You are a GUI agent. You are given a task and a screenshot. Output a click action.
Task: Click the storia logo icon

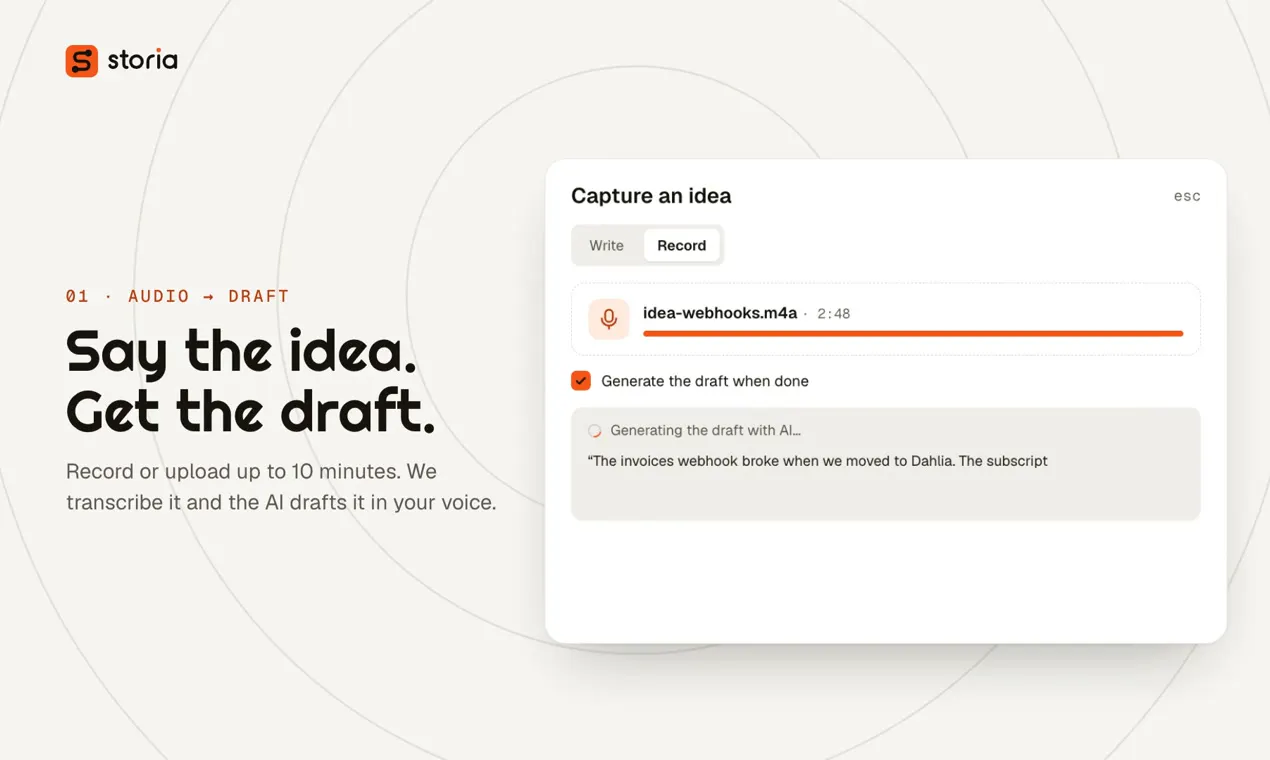82,61
